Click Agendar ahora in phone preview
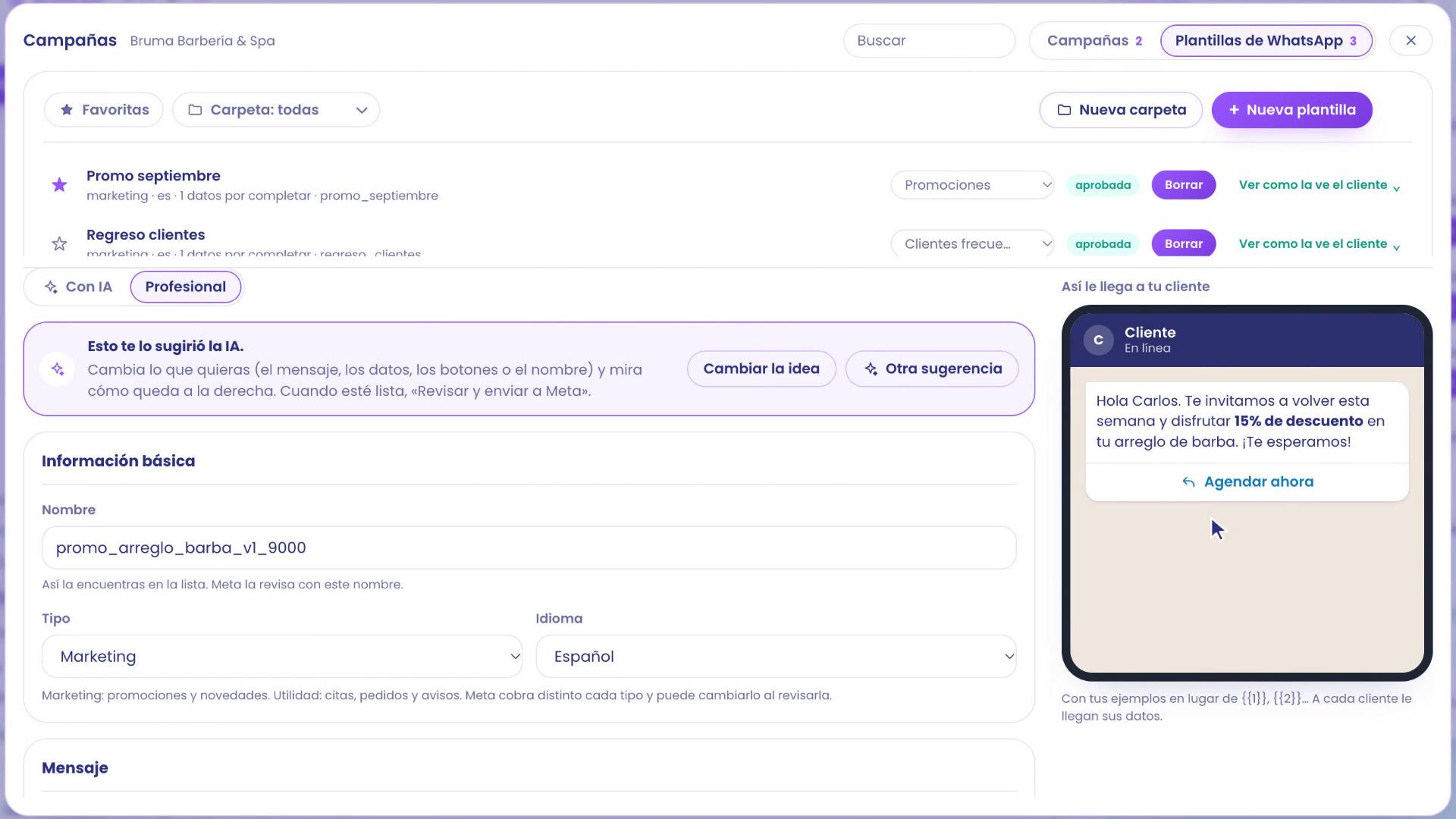Viewport: 1456px width, 819px height. click(1247, 482)
